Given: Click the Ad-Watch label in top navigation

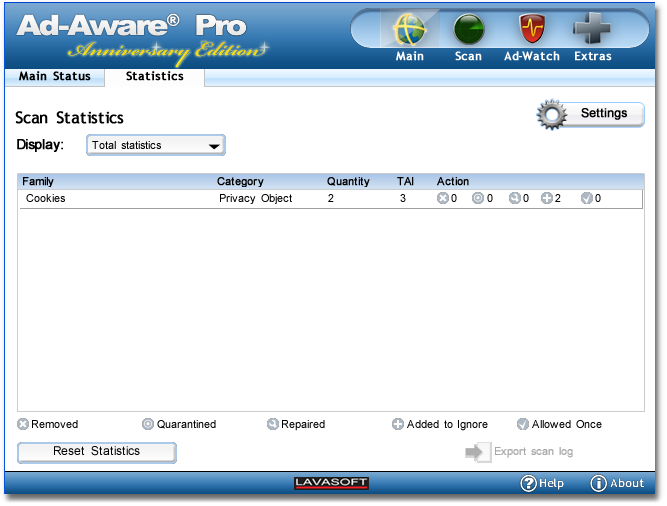Looking at the screenshot, I should [532, 56].
